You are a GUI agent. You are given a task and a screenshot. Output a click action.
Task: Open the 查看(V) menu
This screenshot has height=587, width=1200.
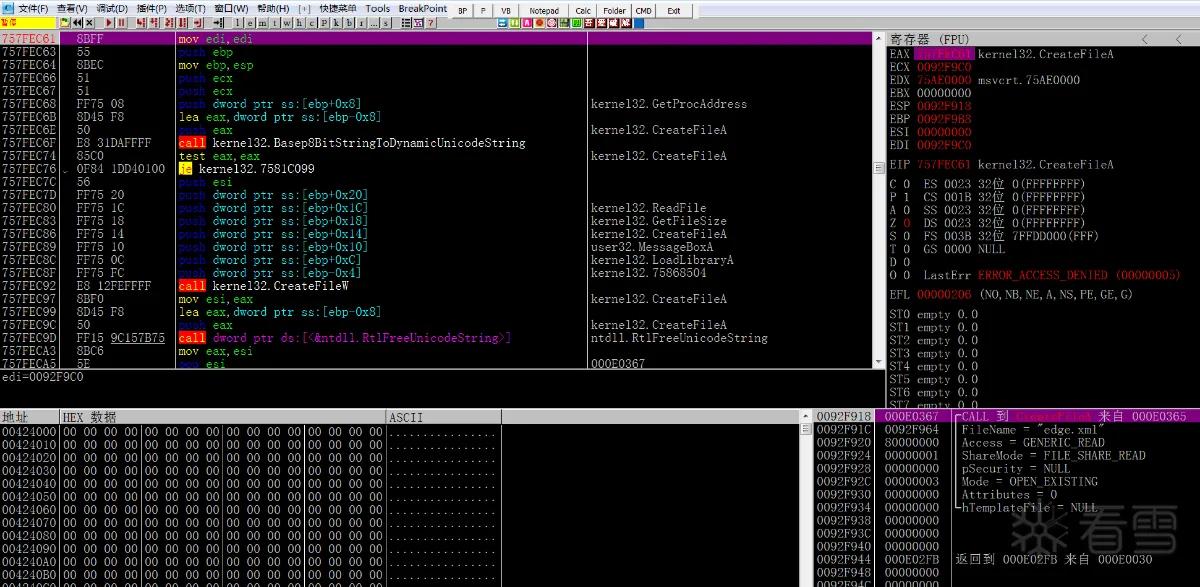click(72, 9)
